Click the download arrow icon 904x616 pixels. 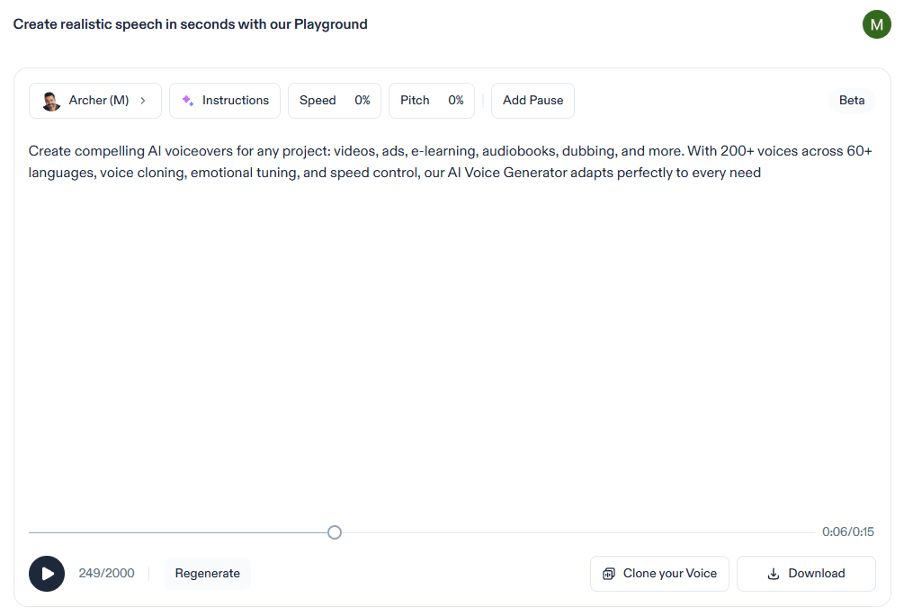(773, 574)
